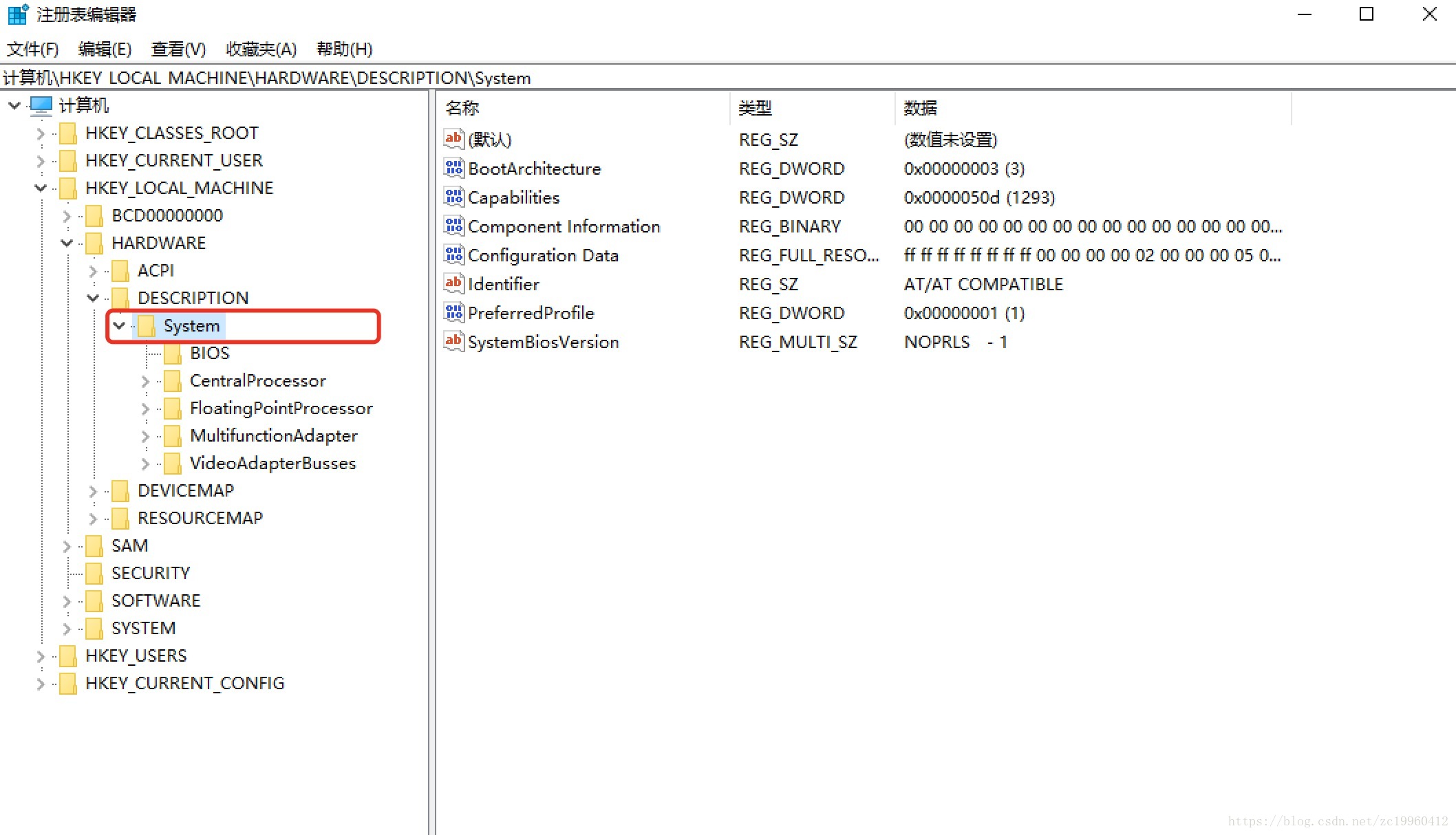Expand the CentralProcessor key
The height and width of the screenshot is (835, 1456).
point(145,381)
